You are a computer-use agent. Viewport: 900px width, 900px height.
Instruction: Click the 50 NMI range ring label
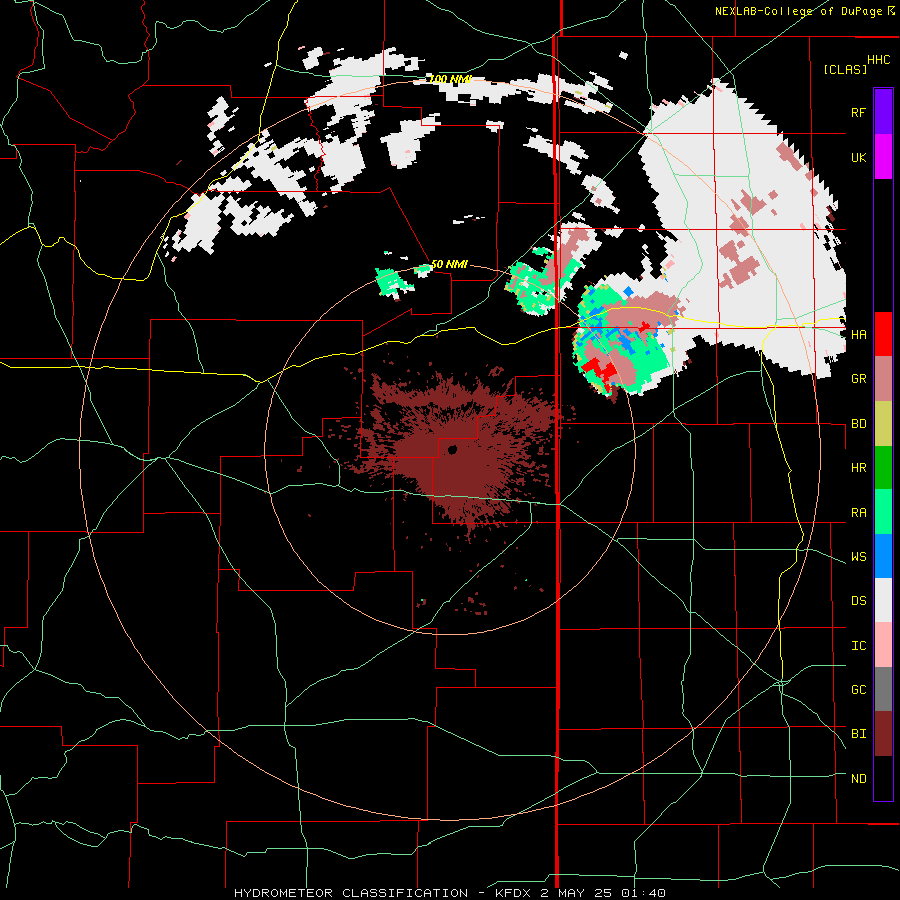coord(449,264)
